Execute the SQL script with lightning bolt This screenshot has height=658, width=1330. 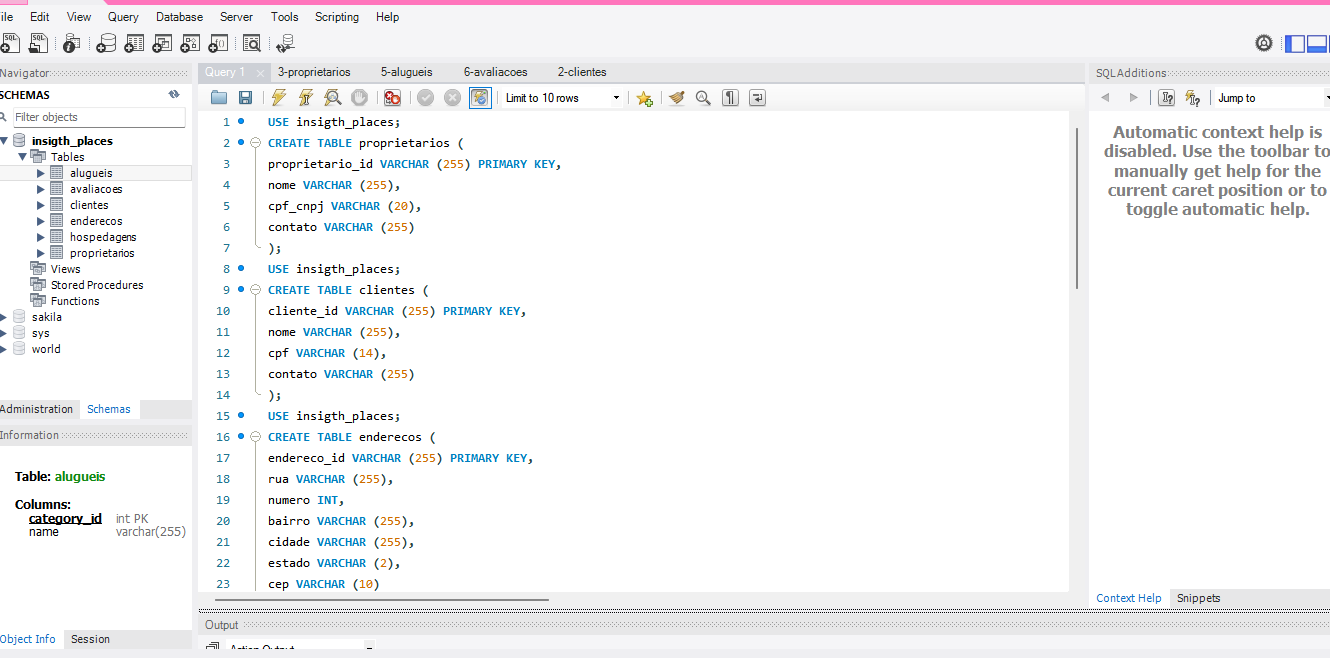coord(279,98)
